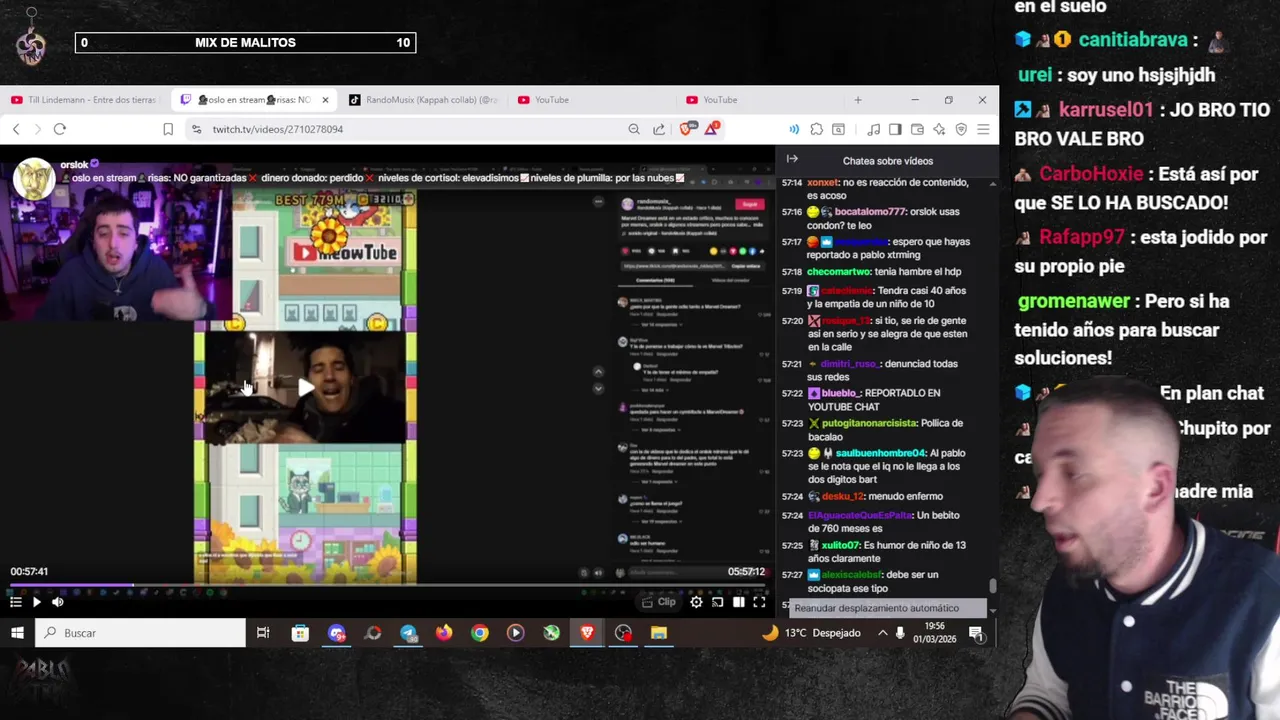The image size is (1280, 720).
Task: Open Brave VPN shield icon
Action: point(961,129)
